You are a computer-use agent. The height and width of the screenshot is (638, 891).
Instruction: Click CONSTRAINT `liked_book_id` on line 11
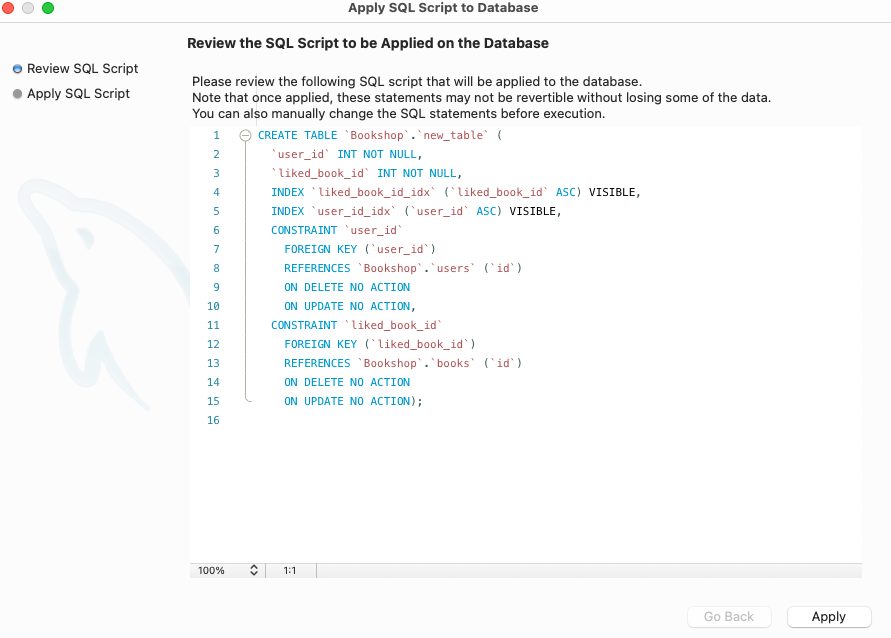[356, 326]
